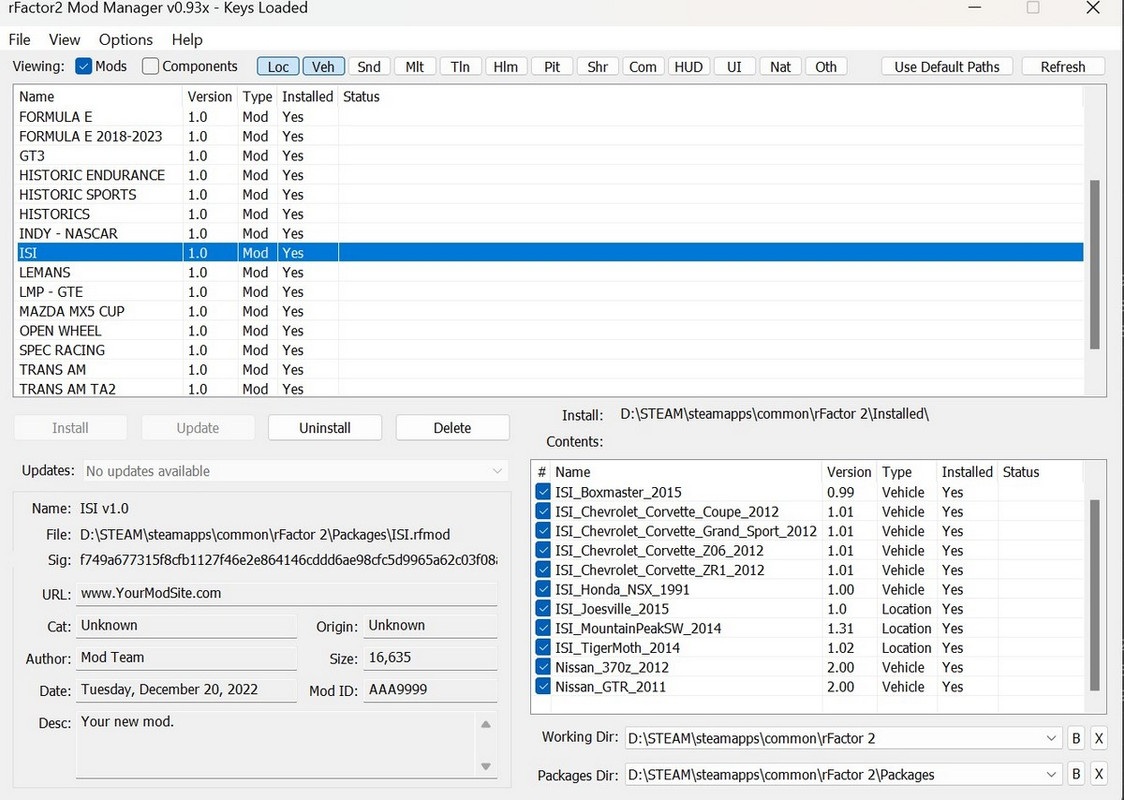Image resolution: width=1124 pixels, height=800 pixels.
Task: Toggle the Nat filter button
Action: pyautogui.click(x=781, y=67)
